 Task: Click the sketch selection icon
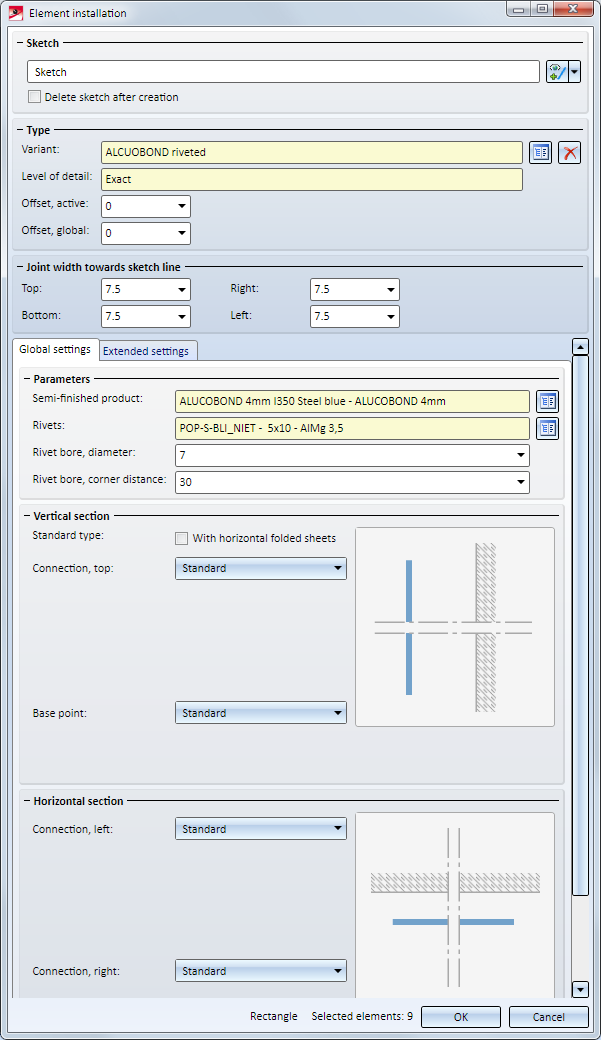pyautogui.click(x=557, y=72)
